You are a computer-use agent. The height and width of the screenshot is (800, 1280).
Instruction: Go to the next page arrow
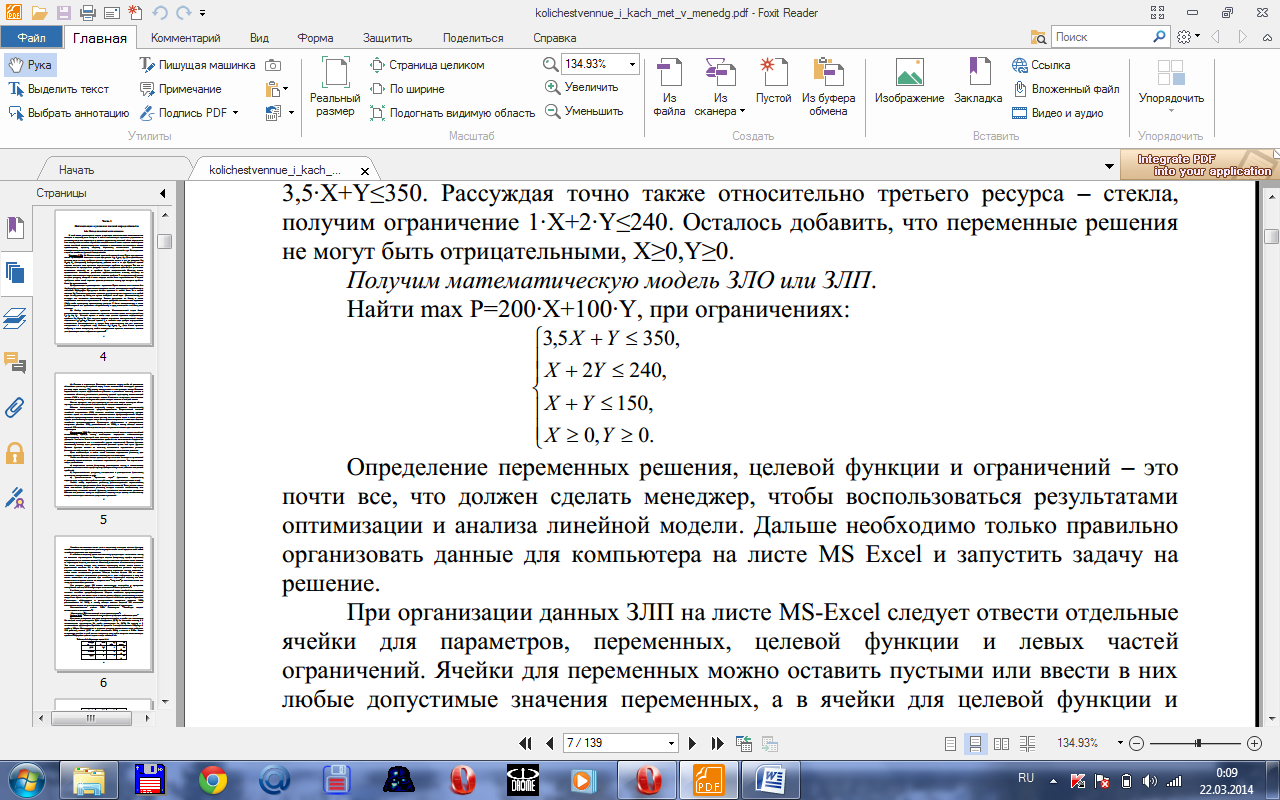(x=693, y=744)
